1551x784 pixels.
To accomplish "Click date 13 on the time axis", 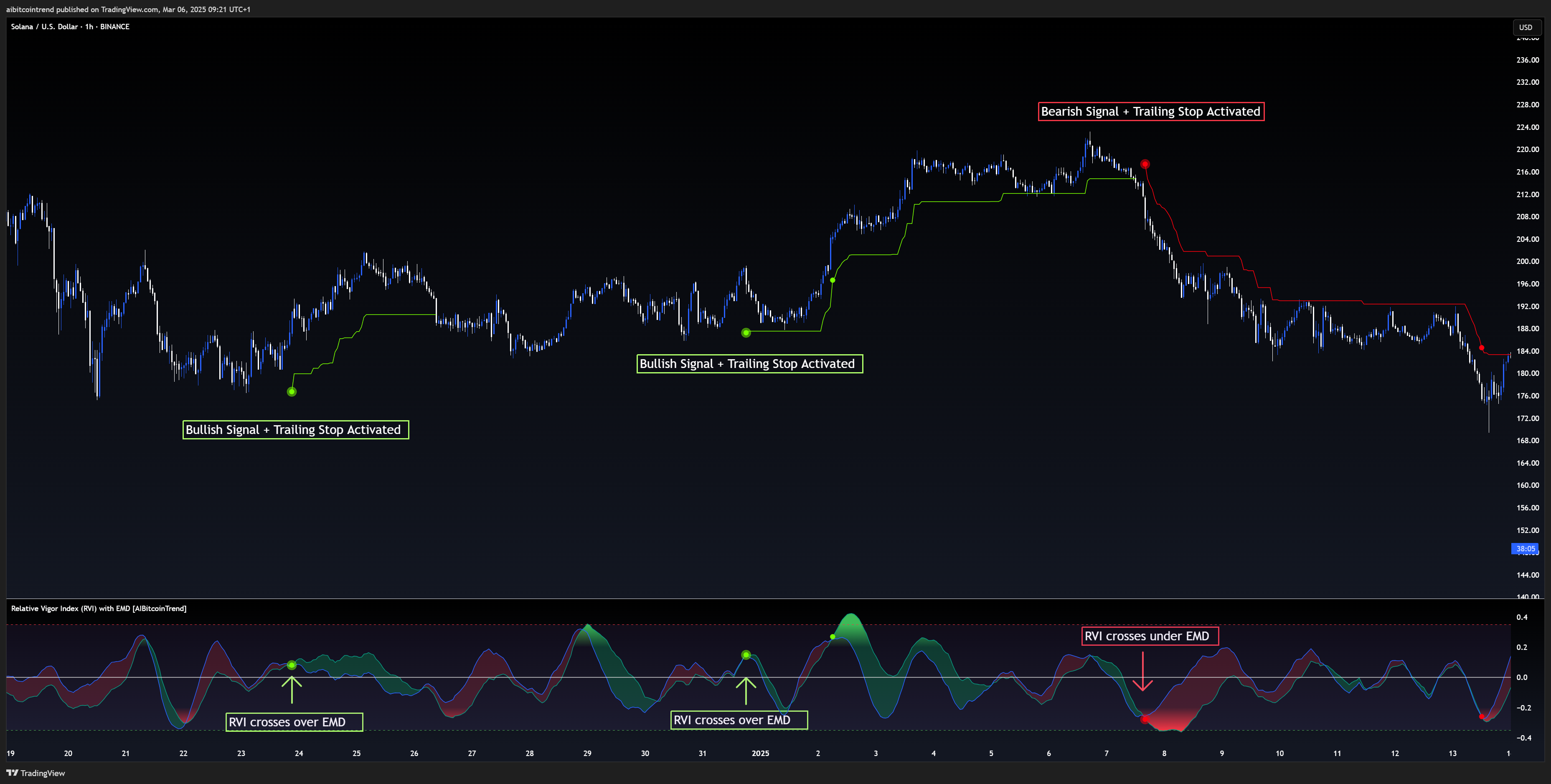I will click(1452, 753).
